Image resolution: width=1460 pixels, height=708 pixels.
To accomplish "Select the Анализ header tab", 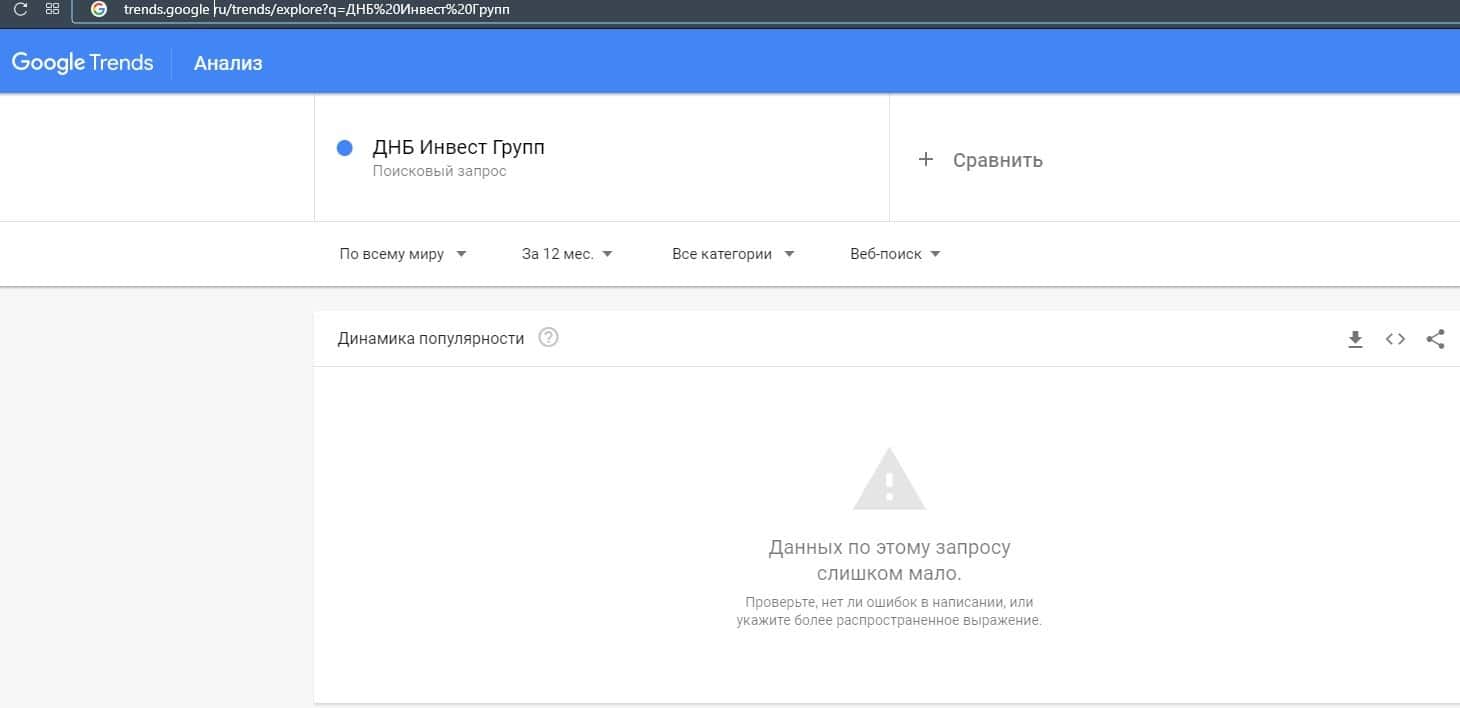I will point(228,63).
